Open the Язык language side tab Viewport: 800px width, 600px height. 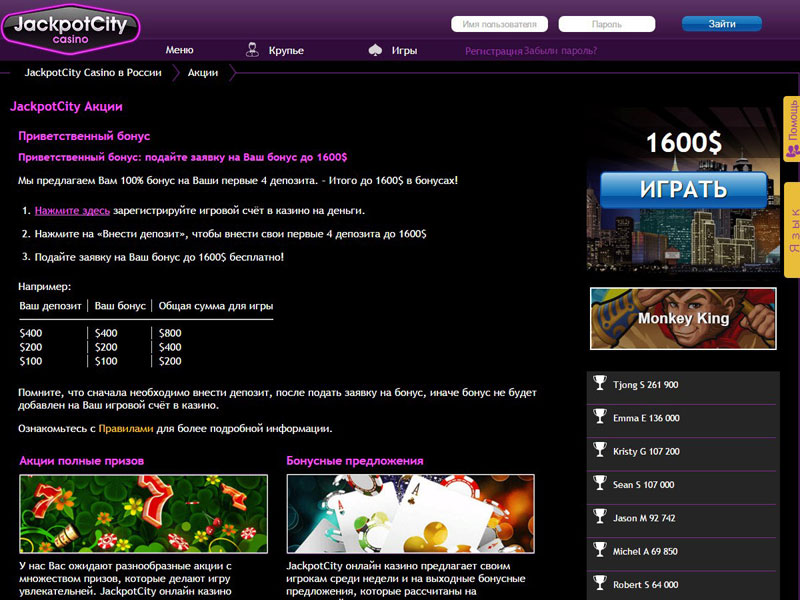click(792, 230)
